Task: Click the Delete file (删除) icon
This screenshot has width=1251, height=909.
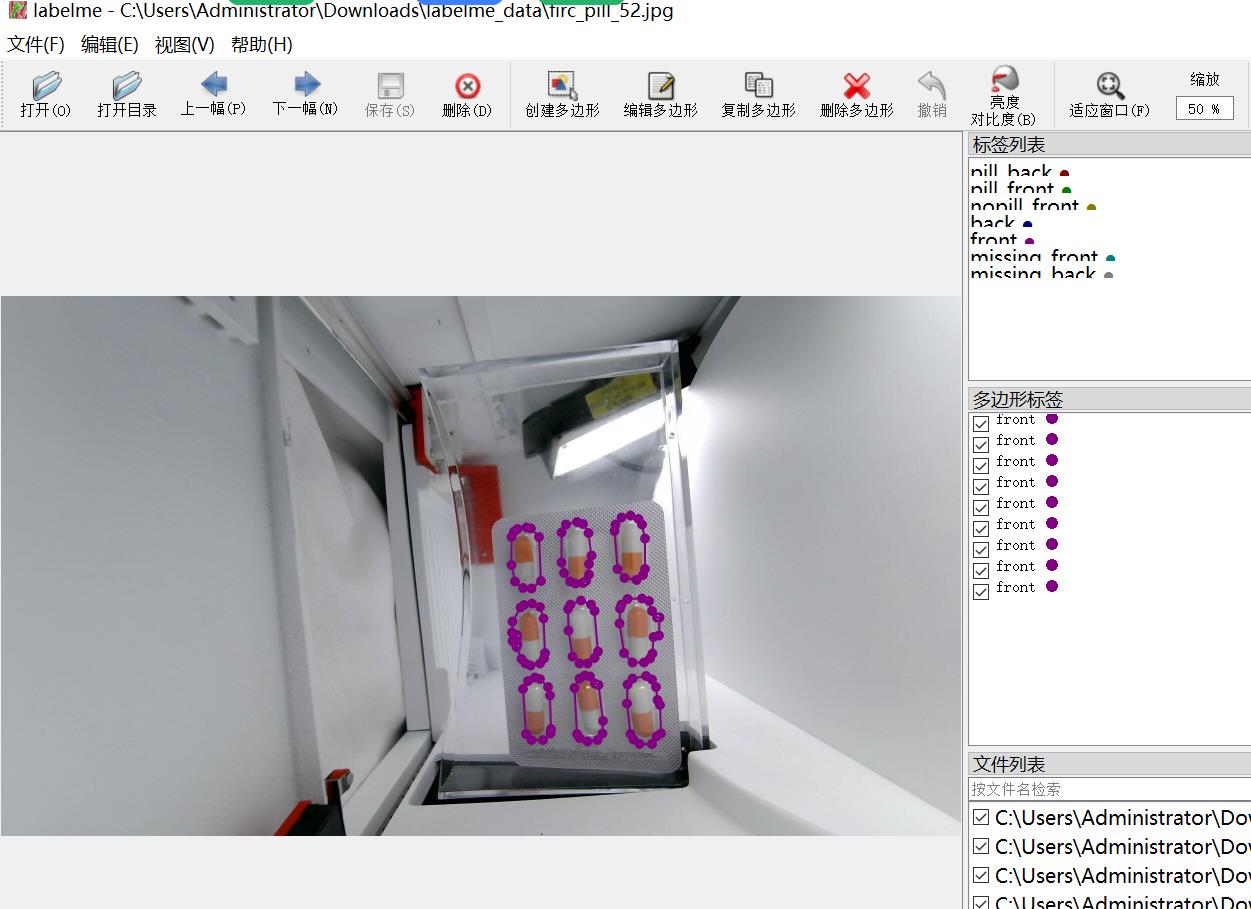Action: click(x=467, y=94)
